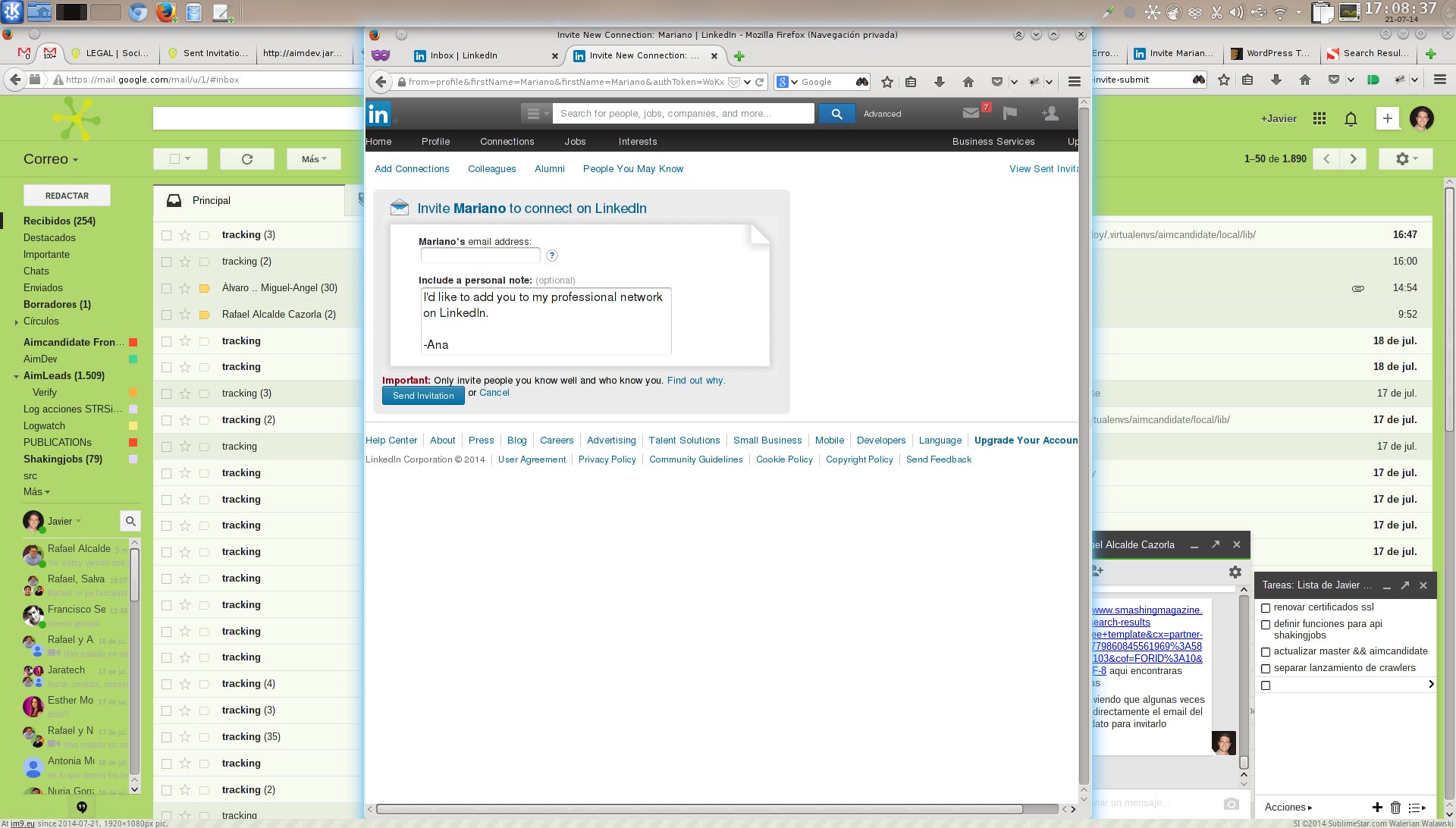Check 'definir funciones para api shakingjobs' task
Image resolution: width=1456 pixels, height=828 pixels.
pos(1265,625)
